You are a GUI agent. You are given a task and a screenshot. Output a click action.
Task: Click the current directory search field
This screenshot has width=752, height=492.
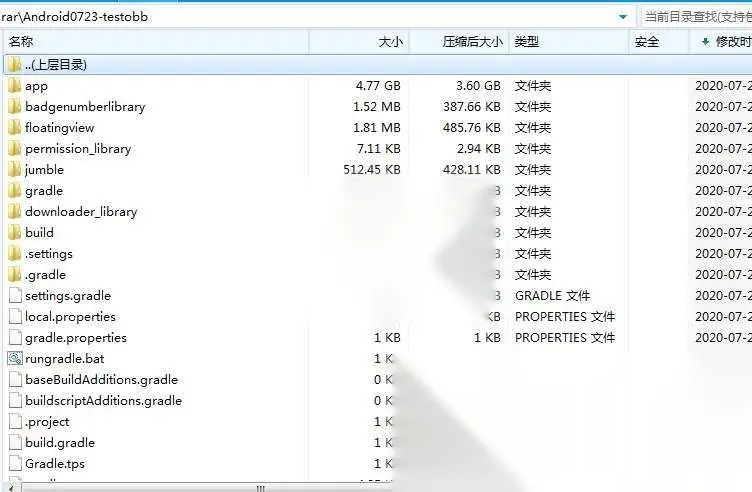tap(695, 17)
